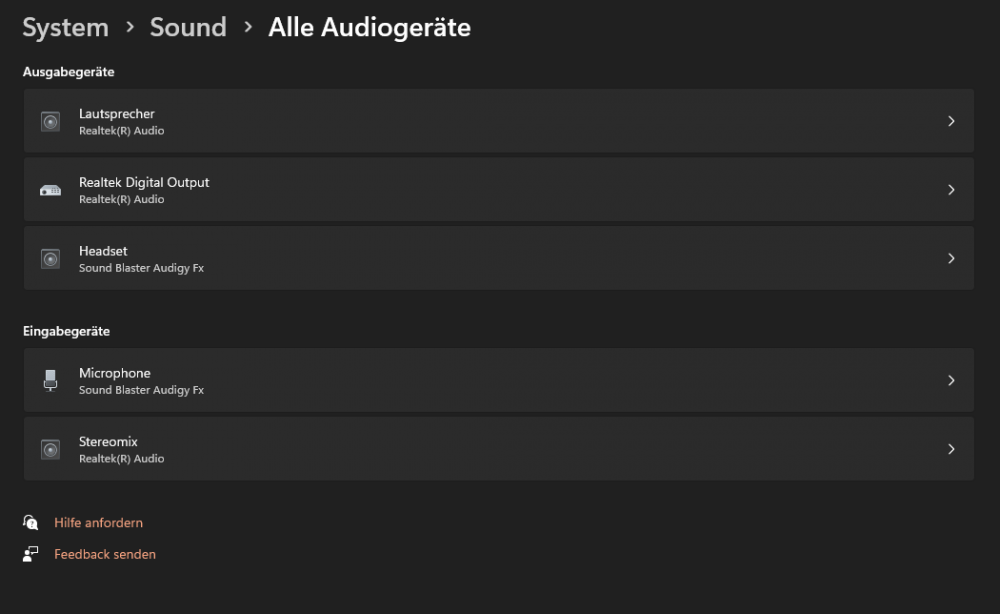Image resolution: width=1000 pixels, height=614 pixels.
Task: Expand Stereomix properties chevron
Action: click(x=951, y=449)
